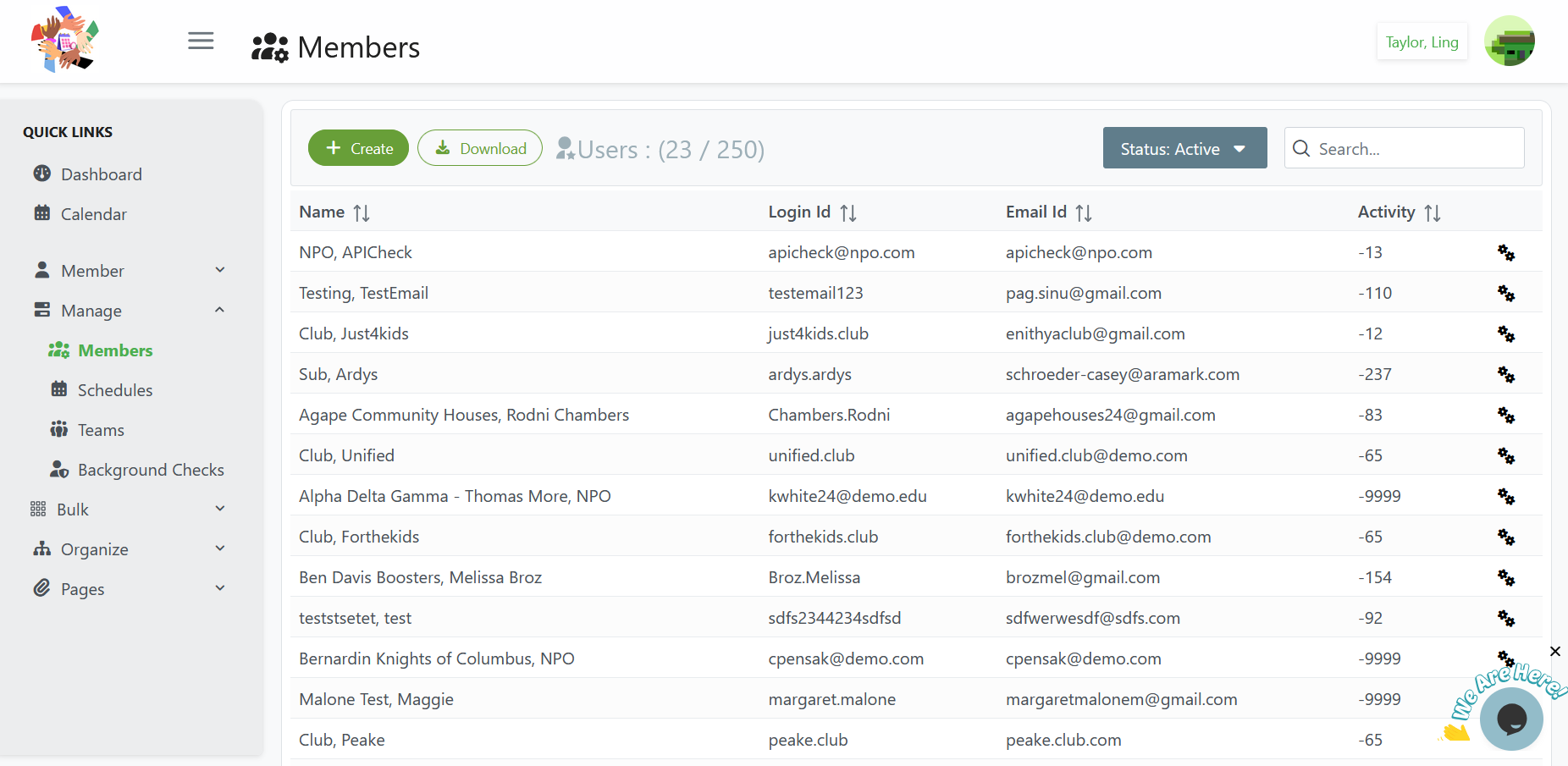1568x766 pixels.
Task: Open Schedules under Manage
Action: pyautogui.click(x=115, y=390)
